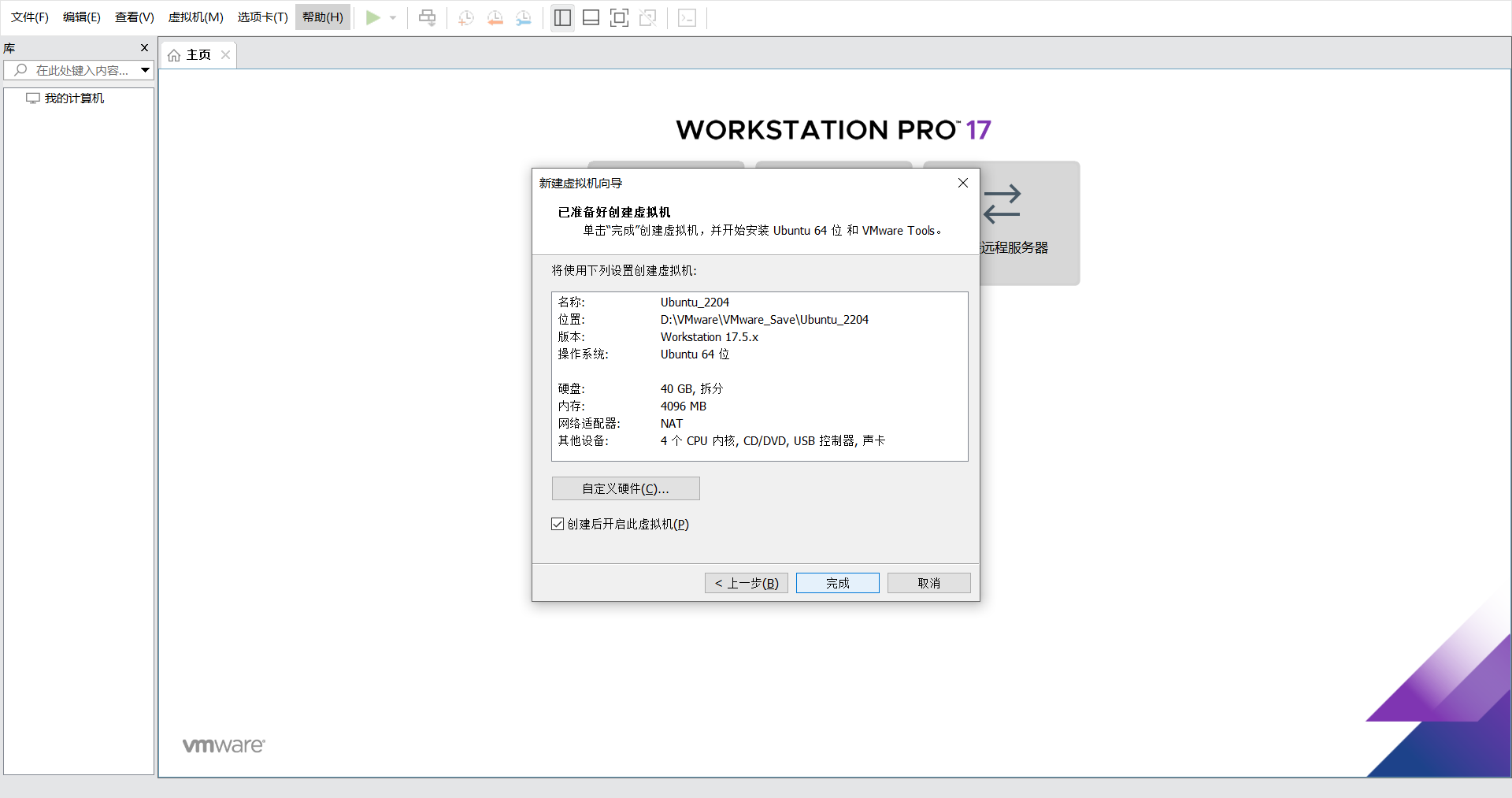
Task: Click the 4 个 CPU 内核 devices line
Action: [x=773, y=441]
